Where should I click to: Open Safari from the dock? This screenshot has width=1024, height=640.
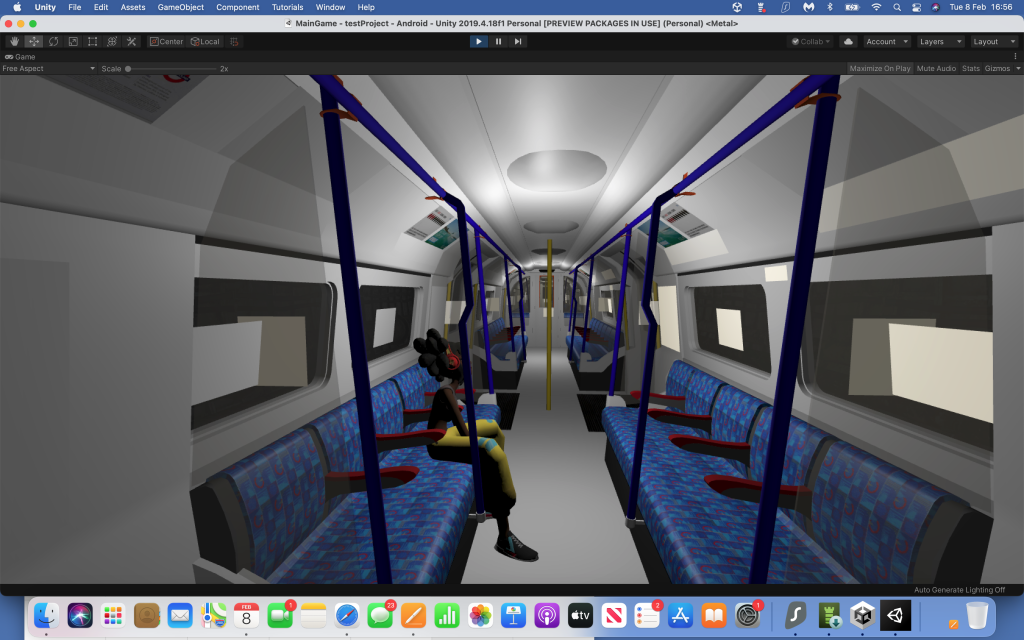347,615
